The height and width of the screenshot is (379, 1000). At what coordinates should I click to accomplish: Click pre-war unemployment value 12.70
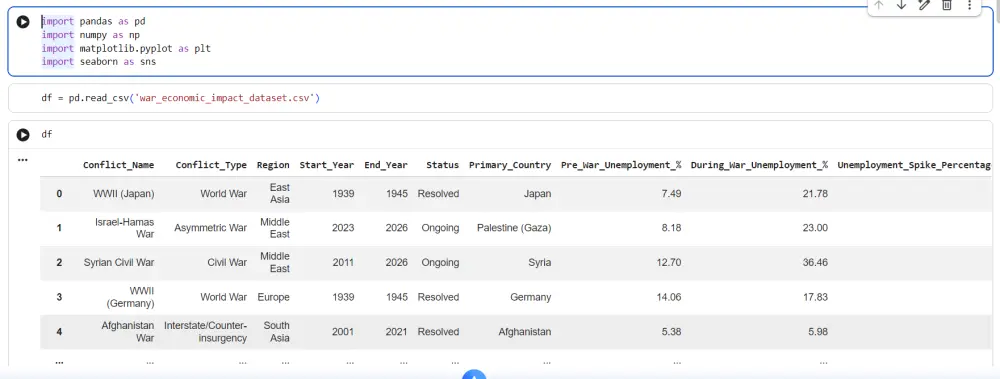[668, 262]
